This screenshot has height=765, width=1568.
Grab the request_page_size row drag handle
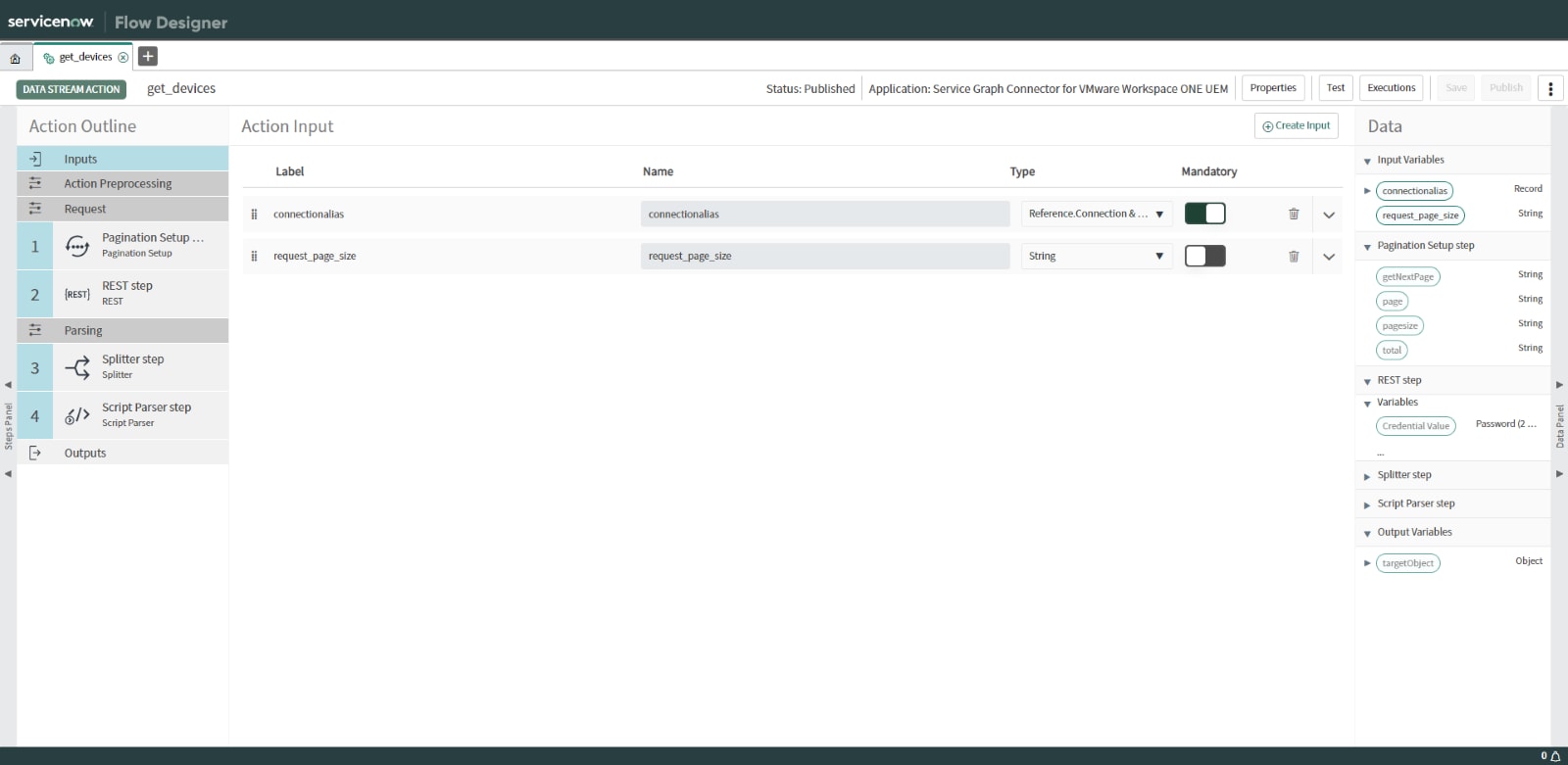254,257
